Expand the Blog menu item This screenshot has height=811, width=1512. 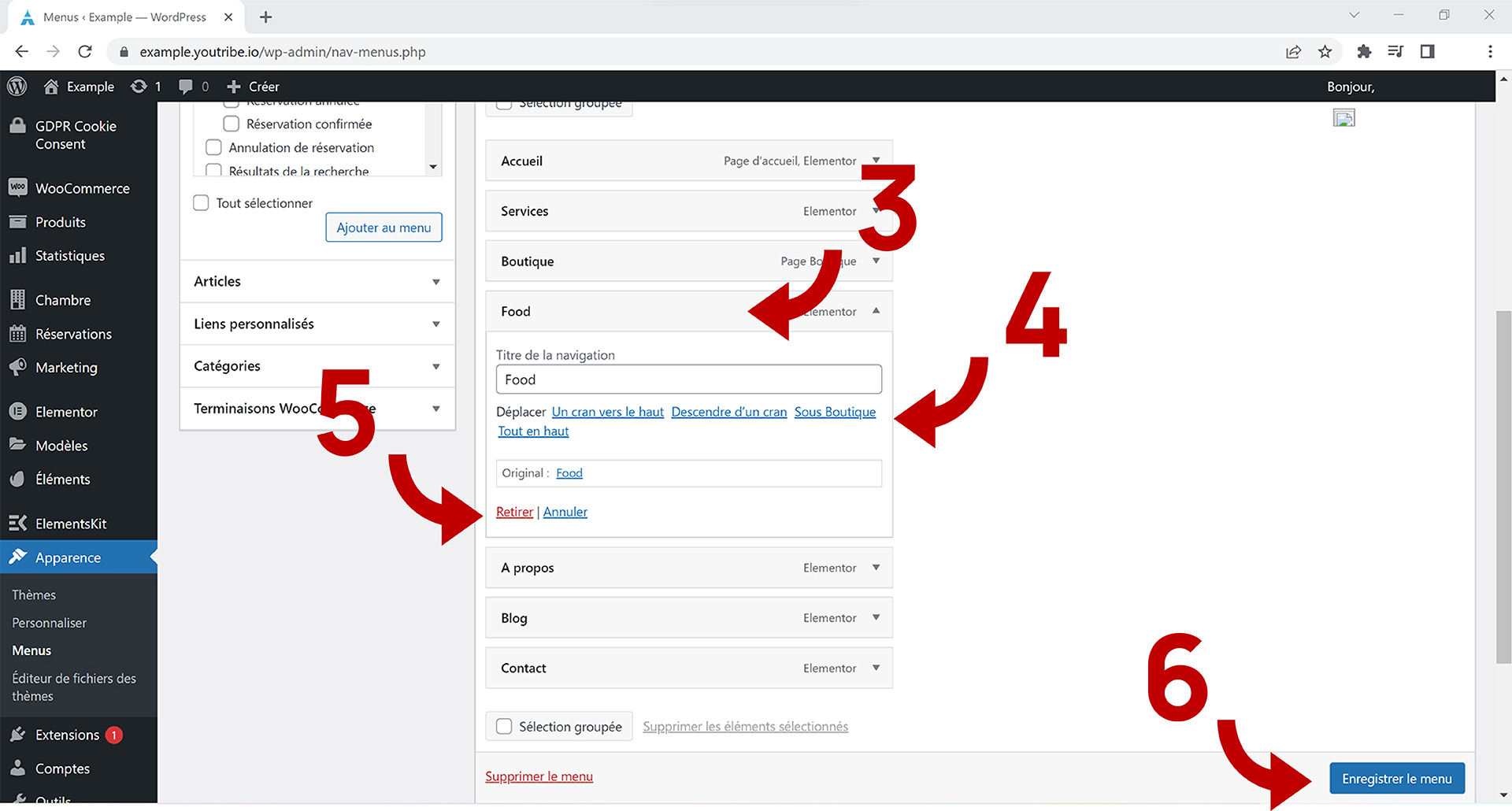point(876,618)
